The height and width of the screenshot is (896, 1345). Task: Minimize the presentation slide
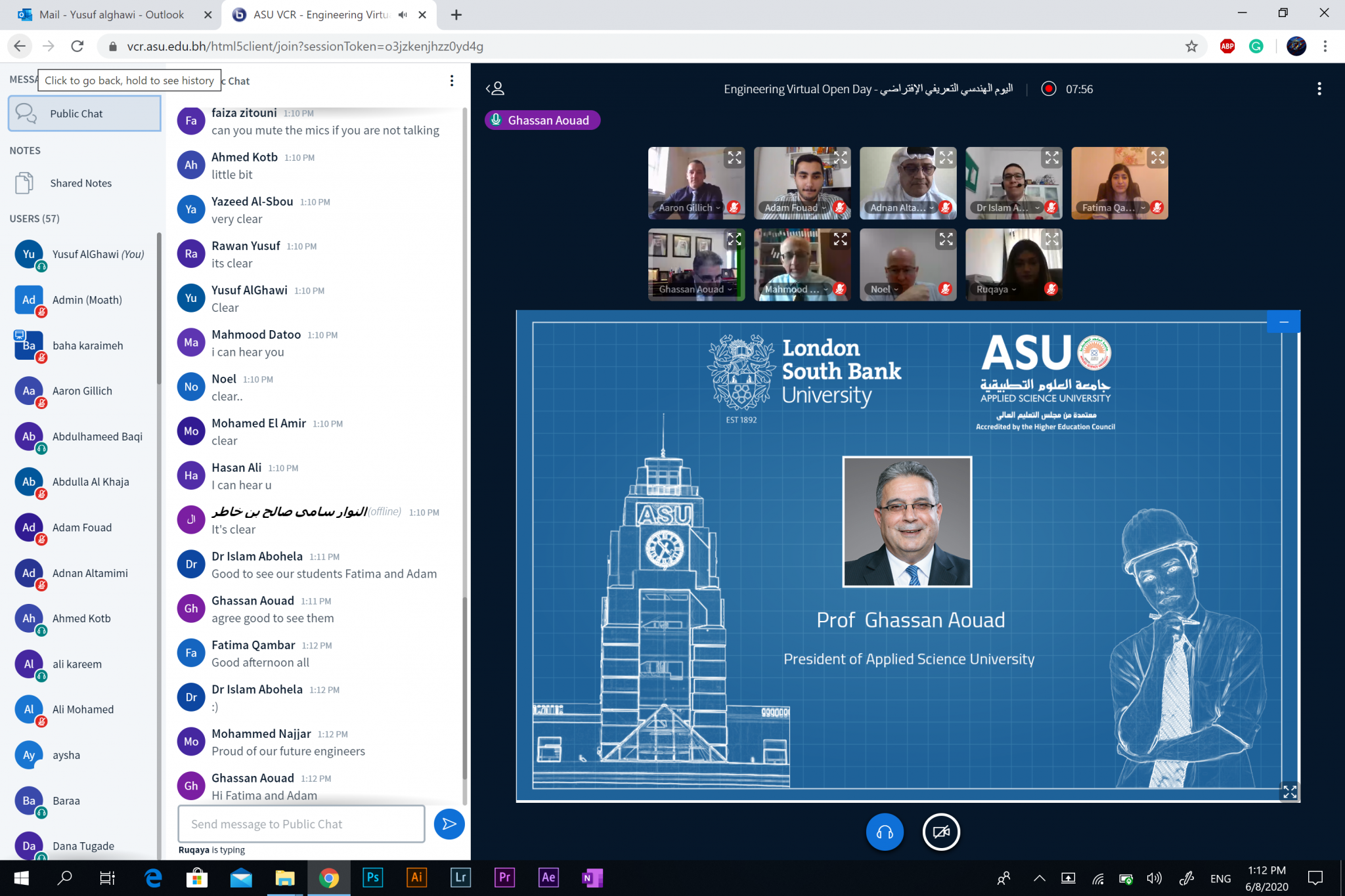point(1284,322)
